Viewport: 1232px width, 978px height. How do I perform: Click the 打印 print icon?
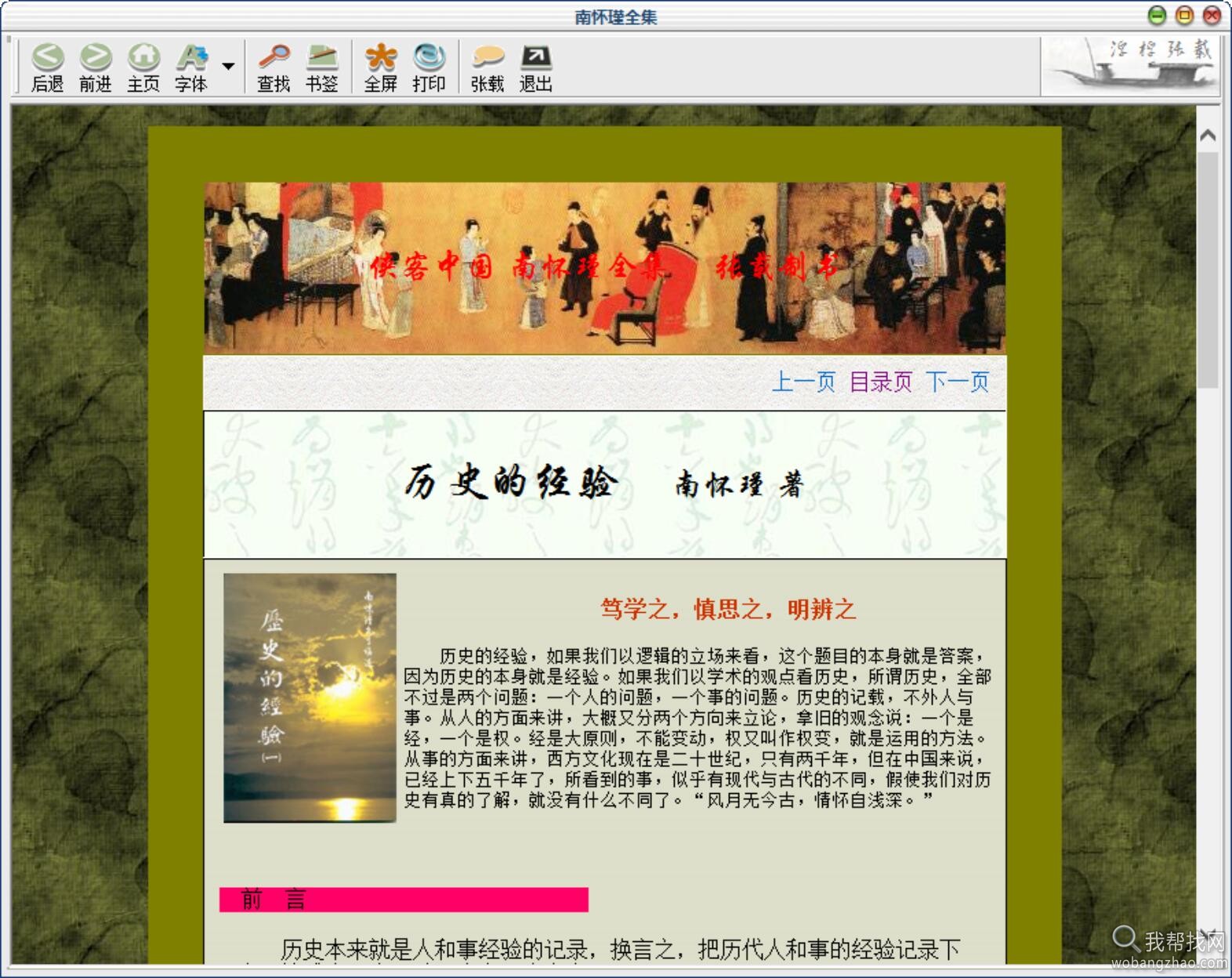tap(429, 67)
